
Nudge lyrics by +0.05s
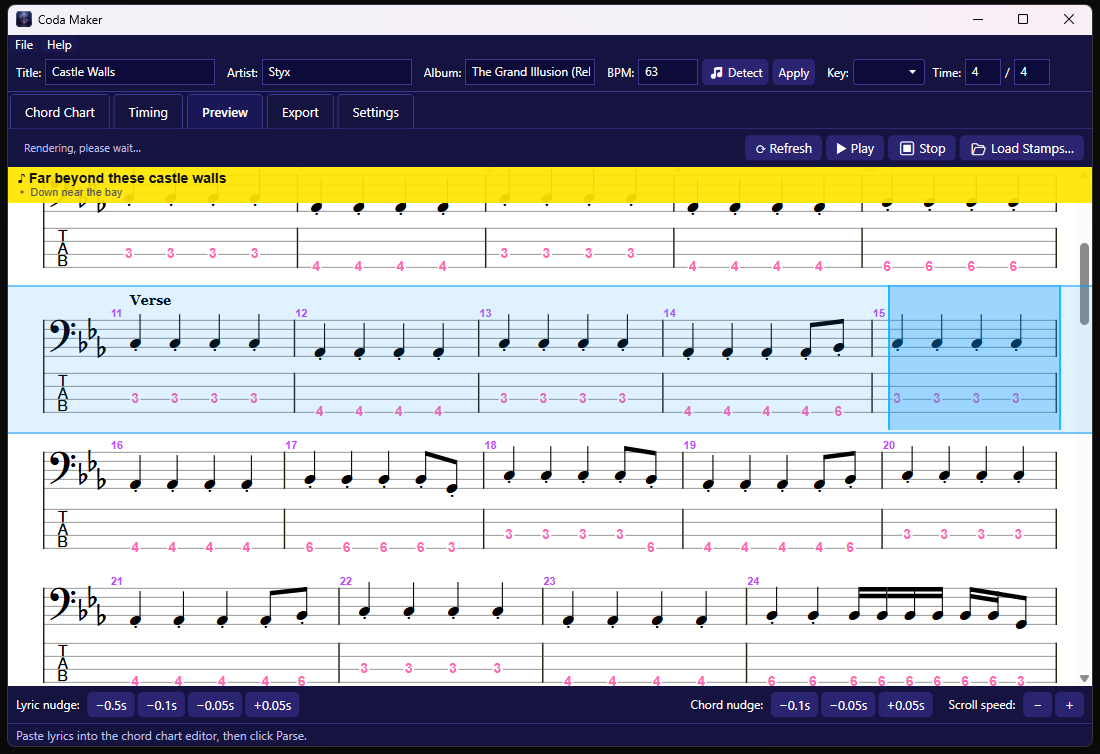[272, 705]
